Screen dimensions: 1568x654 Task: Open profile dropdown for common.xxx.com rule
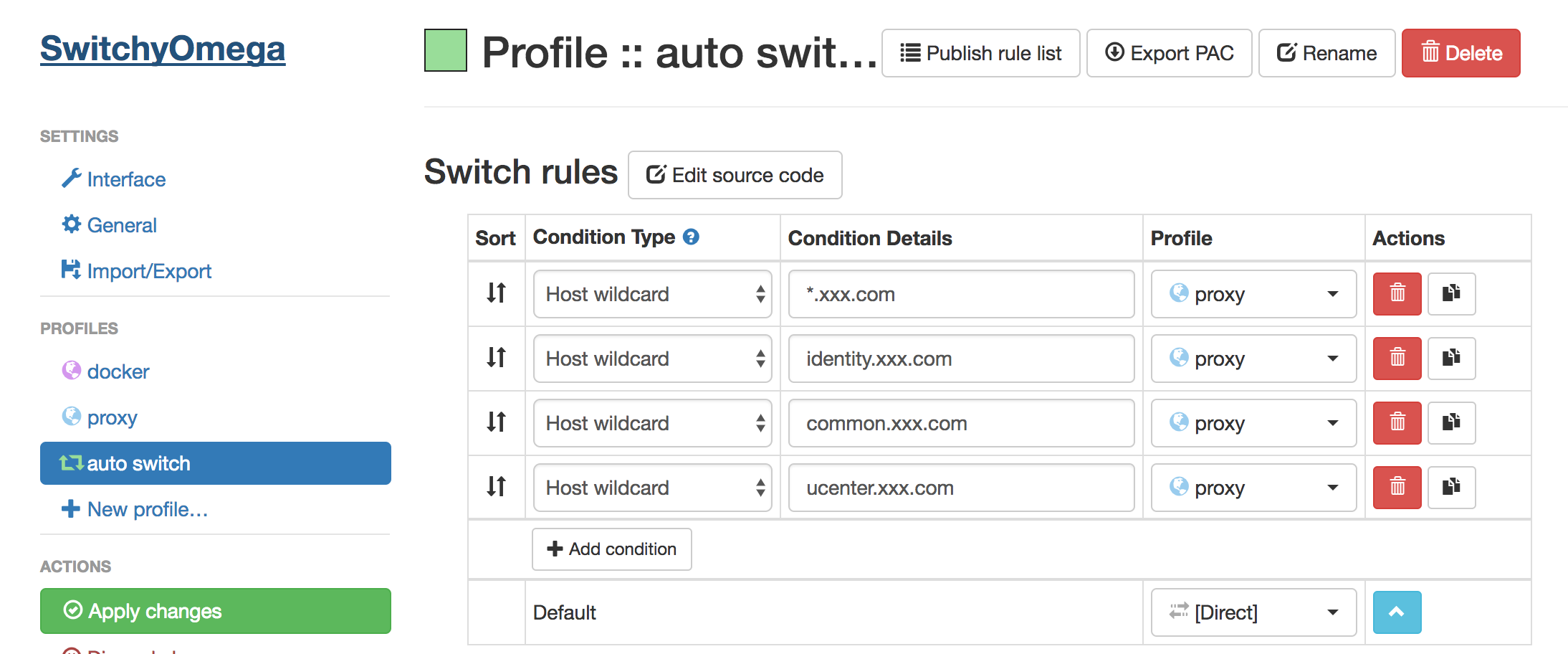coord(1253,423)
